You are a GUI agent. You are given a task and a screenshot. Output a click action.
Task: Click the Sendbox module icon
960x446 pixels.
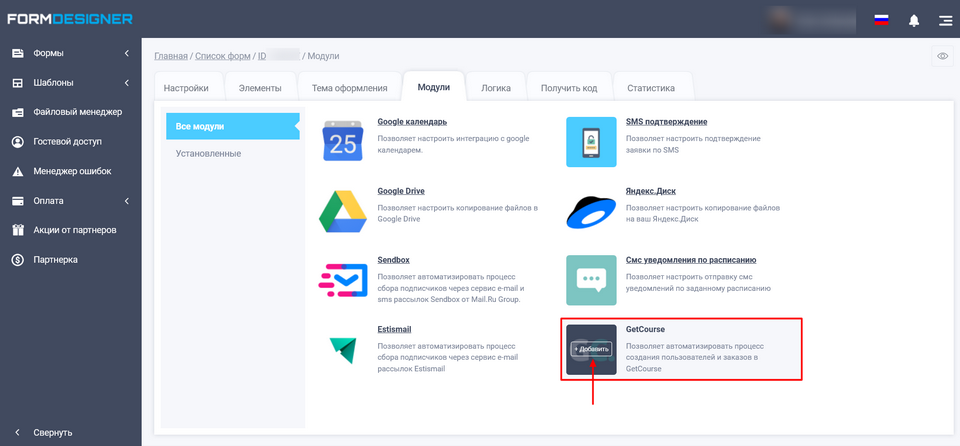[x=343, y=281]
